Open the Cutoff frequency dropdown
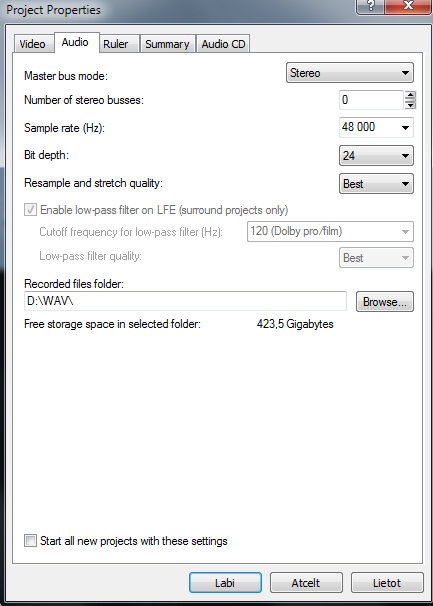 [x=330, y=232]
